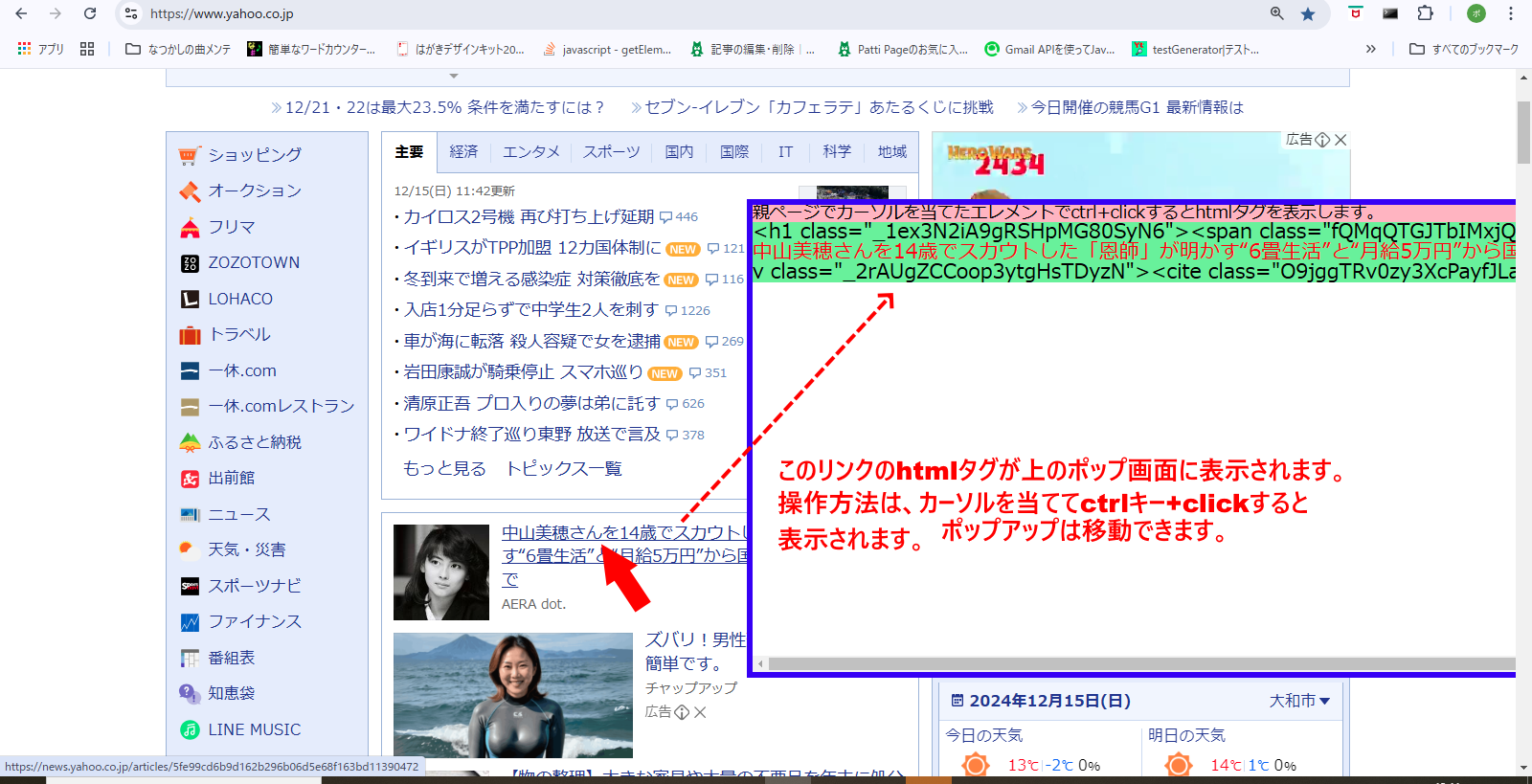
Task: Click the 知恵袋 icon
Action: (190, 693)
